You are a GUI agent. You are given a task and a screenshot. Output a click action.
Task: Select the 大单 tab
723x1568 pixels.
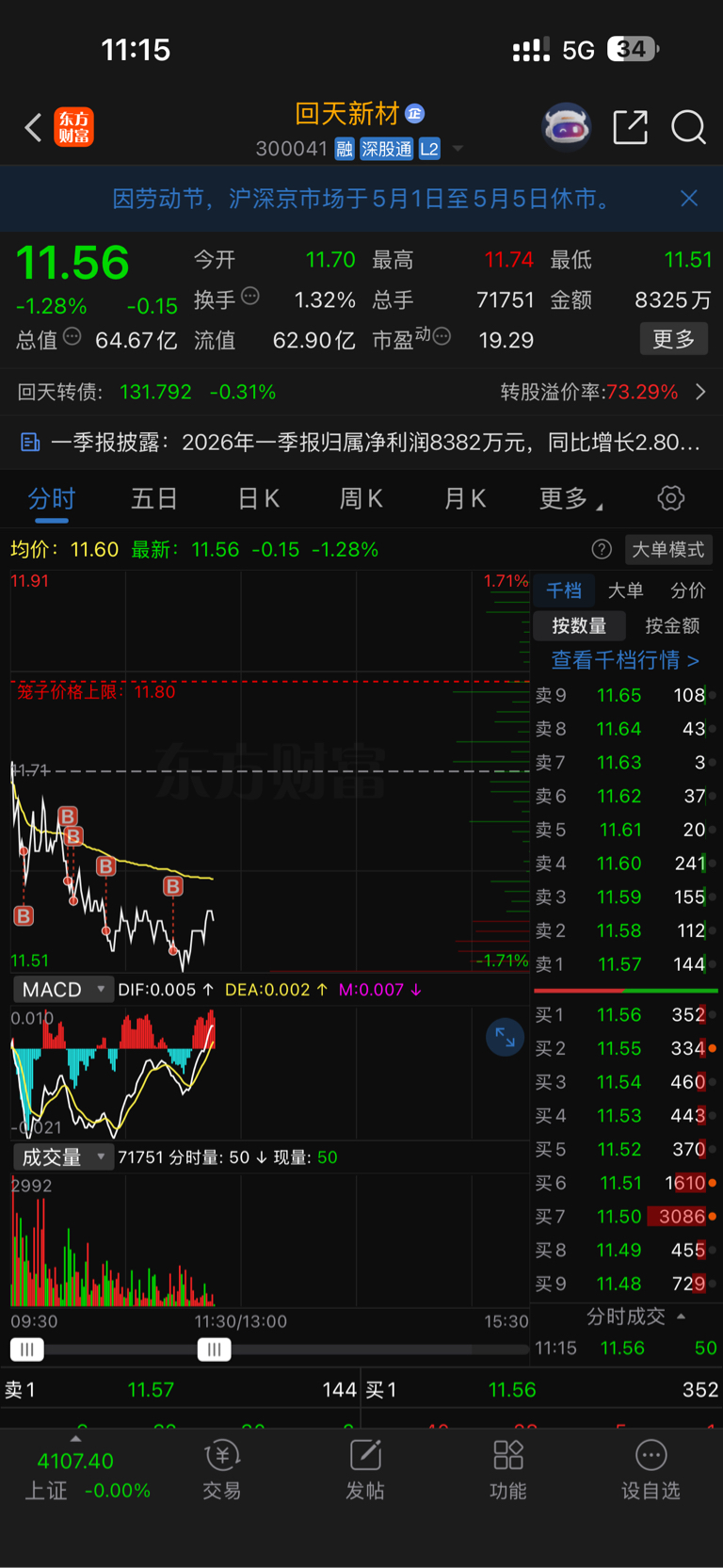(x=626, y=590)
